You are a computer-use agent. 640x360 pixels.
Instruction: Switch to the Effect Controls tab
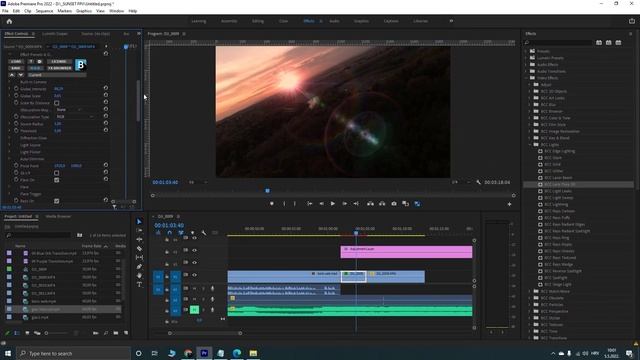tap(16, 34)
